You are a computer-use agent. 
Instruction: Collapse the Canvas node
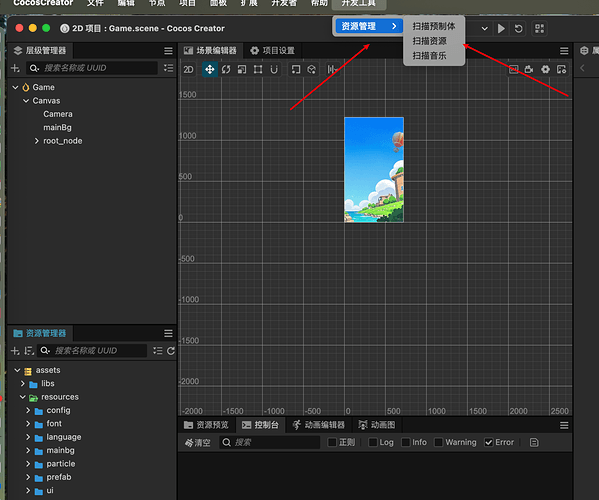(26, 101)
